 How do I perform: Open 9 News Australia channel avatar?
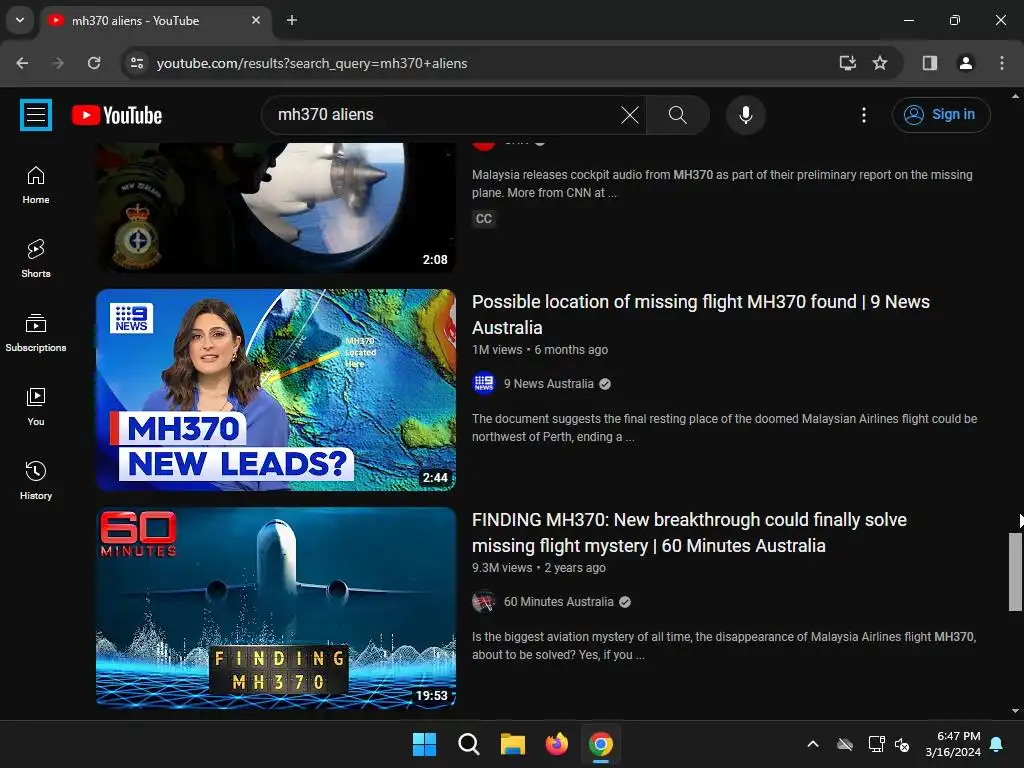coord(484,383)
